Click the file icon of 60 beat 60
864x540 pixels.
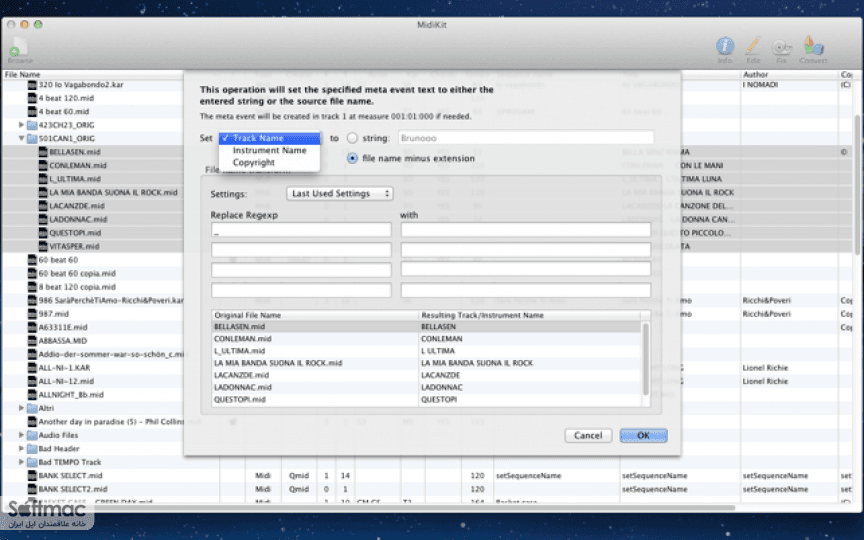coord(32,260)
